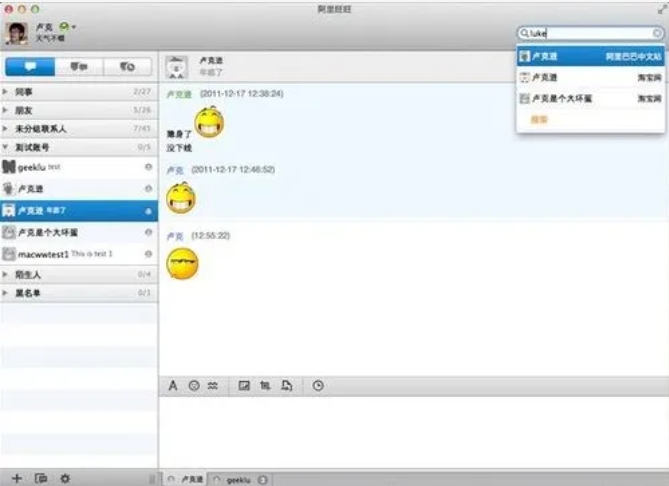Select search result 卢克是个大坏蛋
The image size is (669, 486).
590,99
